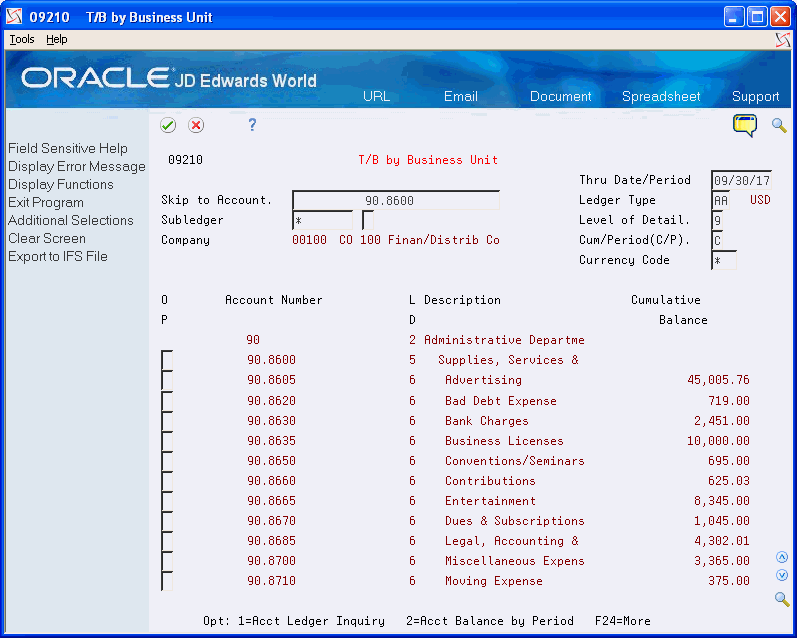Open the Spreadsheet tab in the banner
797x638 pixels.
(661, 96)
